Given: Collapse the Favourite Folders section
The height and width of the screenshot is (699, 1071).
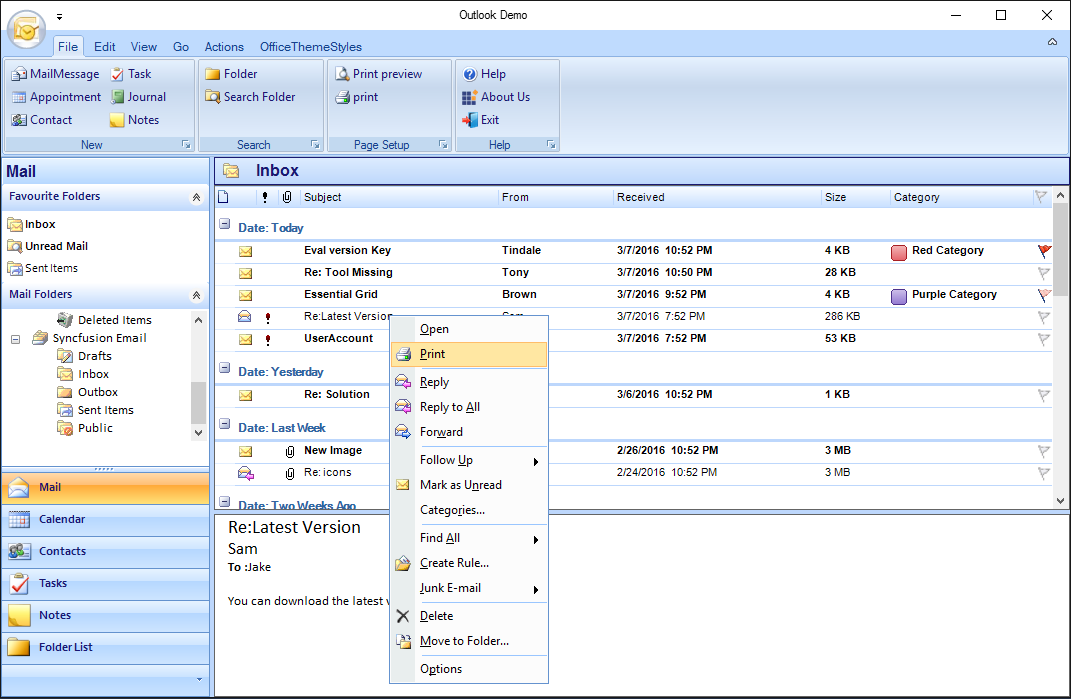Looking at the screenshot, I should point(196,197).
